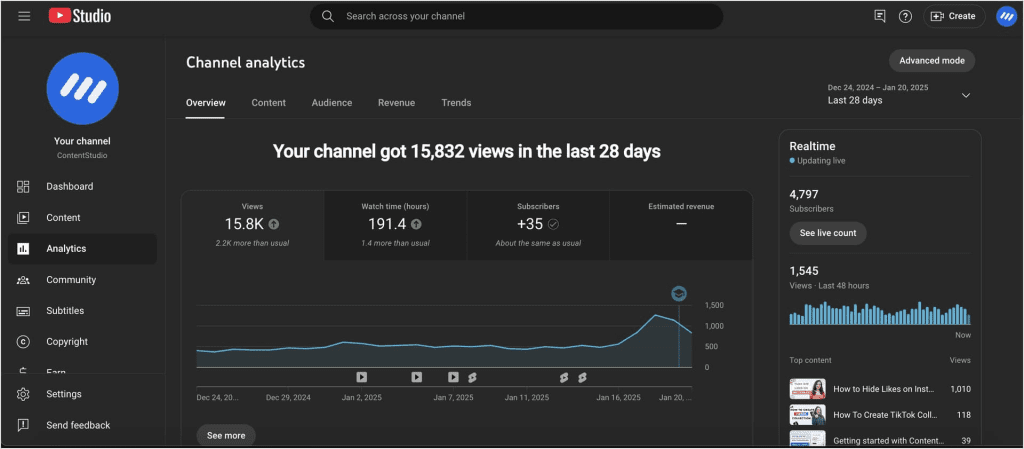1024x449 pixels.
Task: Expand the date range dropdown arrow
Action: [x=965, y=95]
